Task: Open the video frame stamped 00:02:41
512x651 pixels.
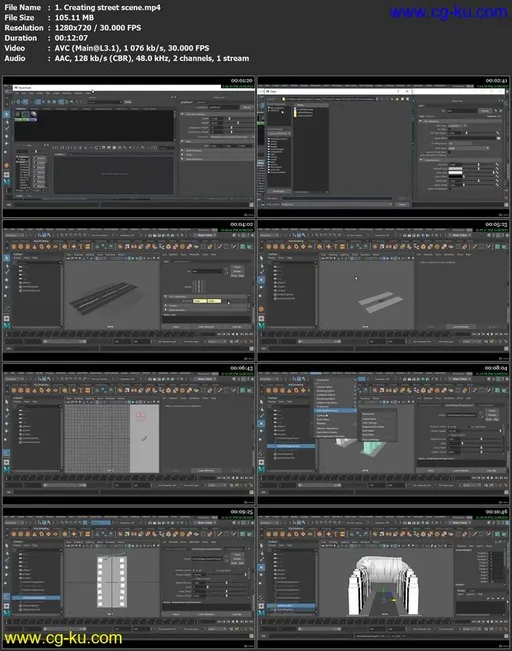Action: [383, 147]
